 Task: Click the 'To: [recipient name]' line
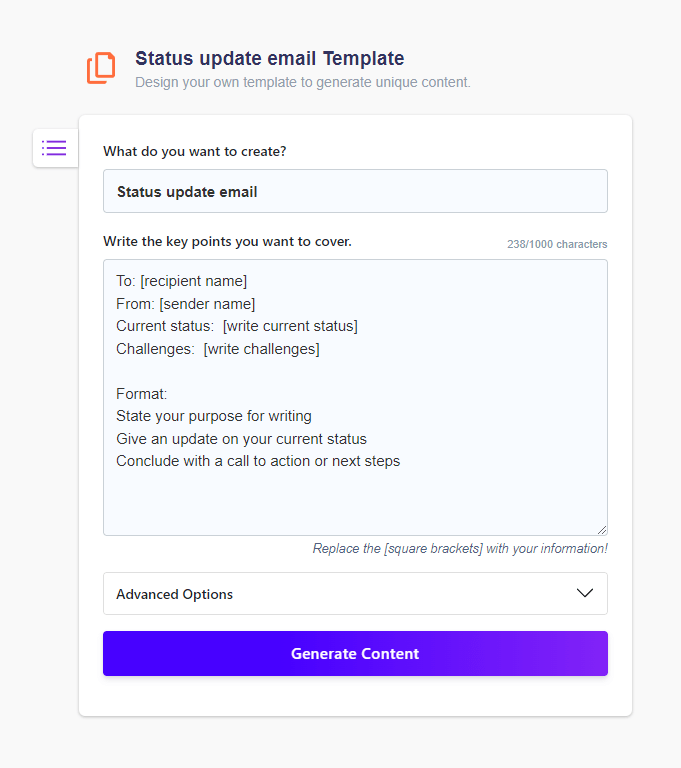coord(181,281)
